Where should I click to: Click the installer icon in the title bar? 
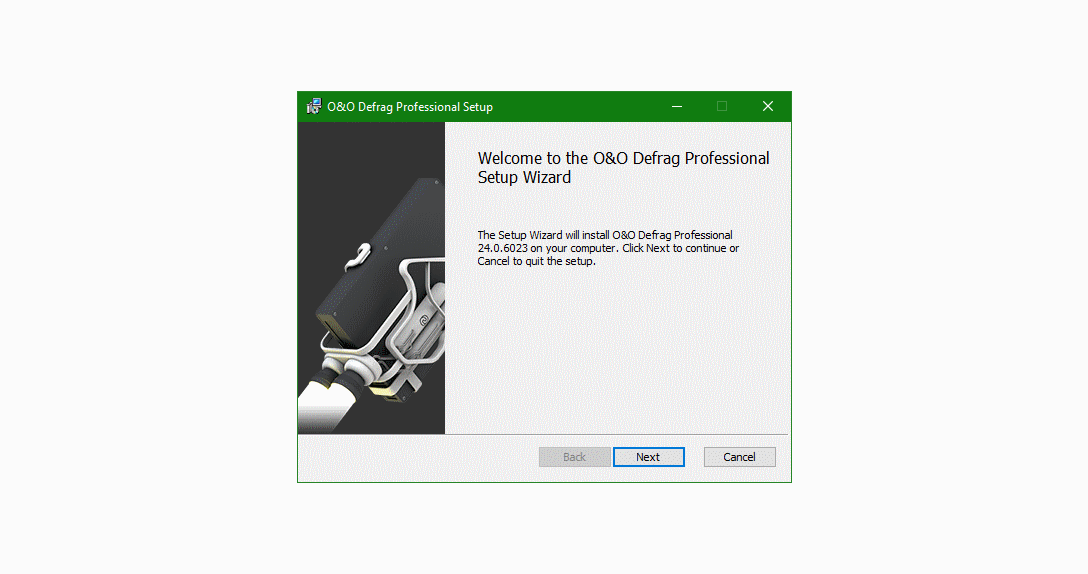click(314, 106)
